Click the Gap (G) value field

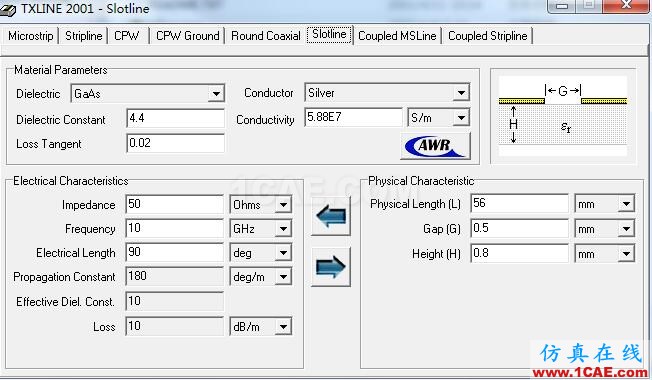519,228
